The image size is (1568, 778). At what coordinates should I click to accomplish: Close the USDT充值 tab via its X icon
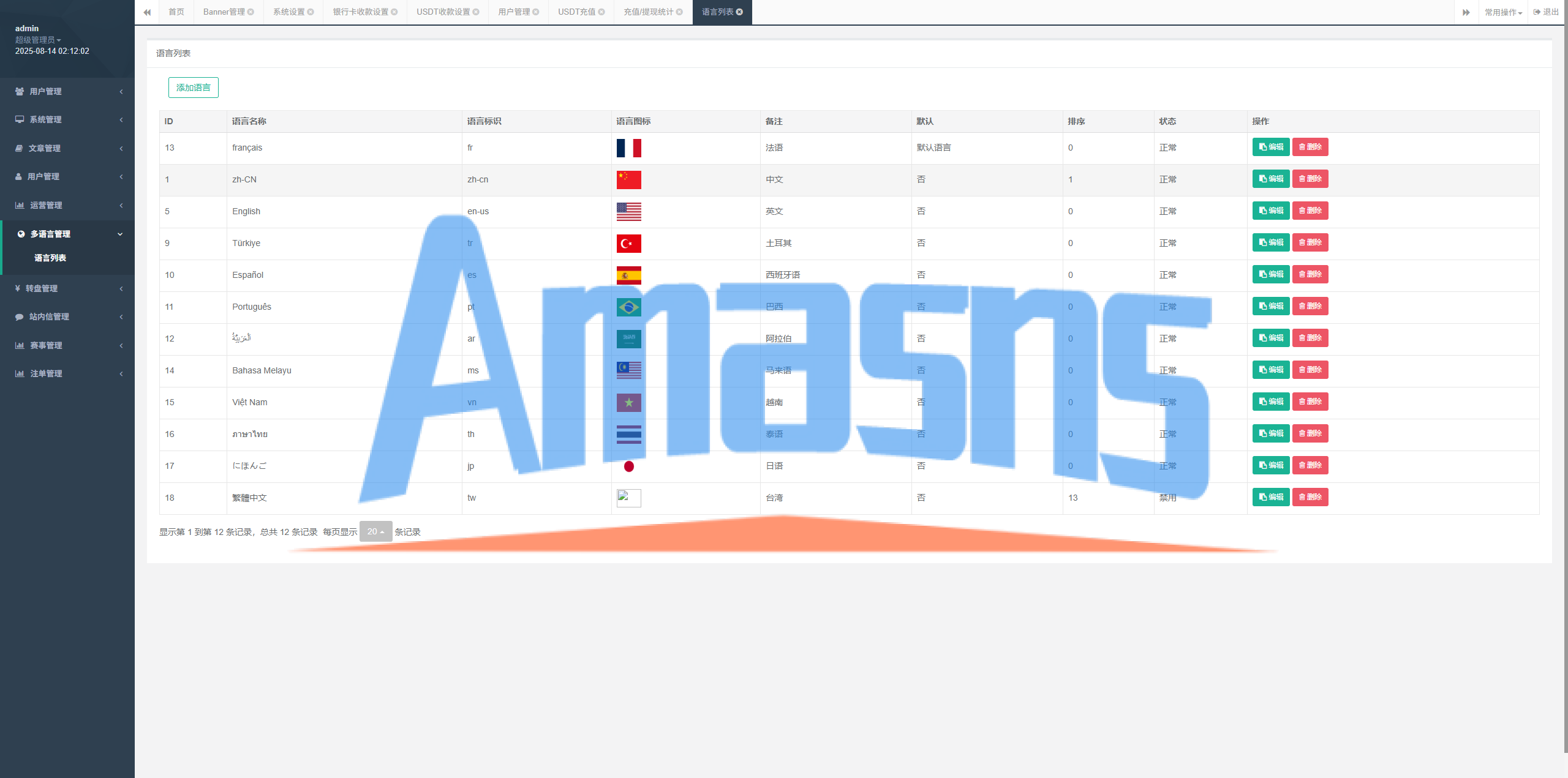[x=601, y=12]
